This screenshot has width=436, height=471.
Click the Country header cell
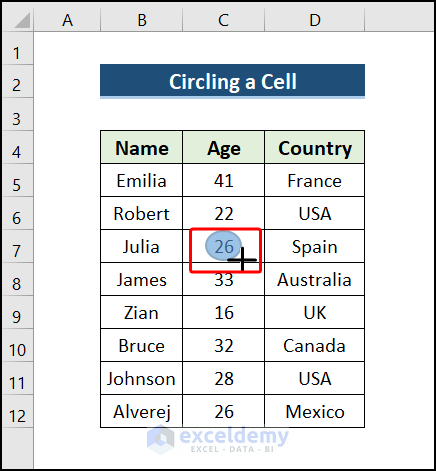pyautogui.click(x=315, y=147)
